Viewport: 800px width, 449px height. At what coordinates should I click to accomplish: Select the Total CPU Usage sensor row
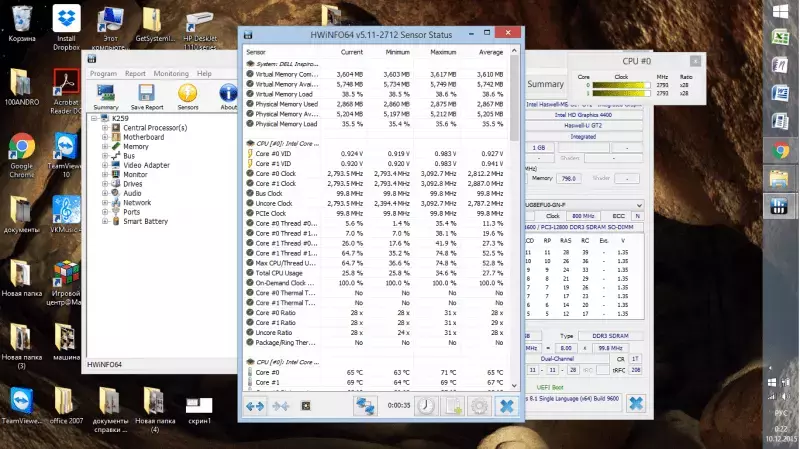click(376, 273)
